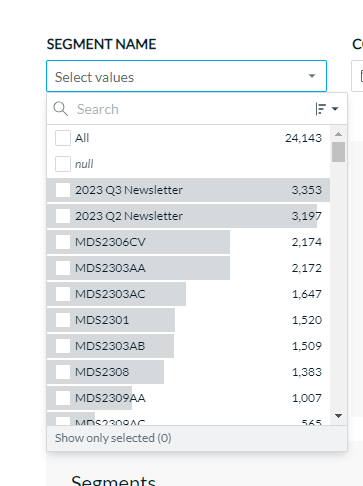Screen dimensions: 363x486
Task: Click Show only selected (0)
Action: tap(113, 438)
